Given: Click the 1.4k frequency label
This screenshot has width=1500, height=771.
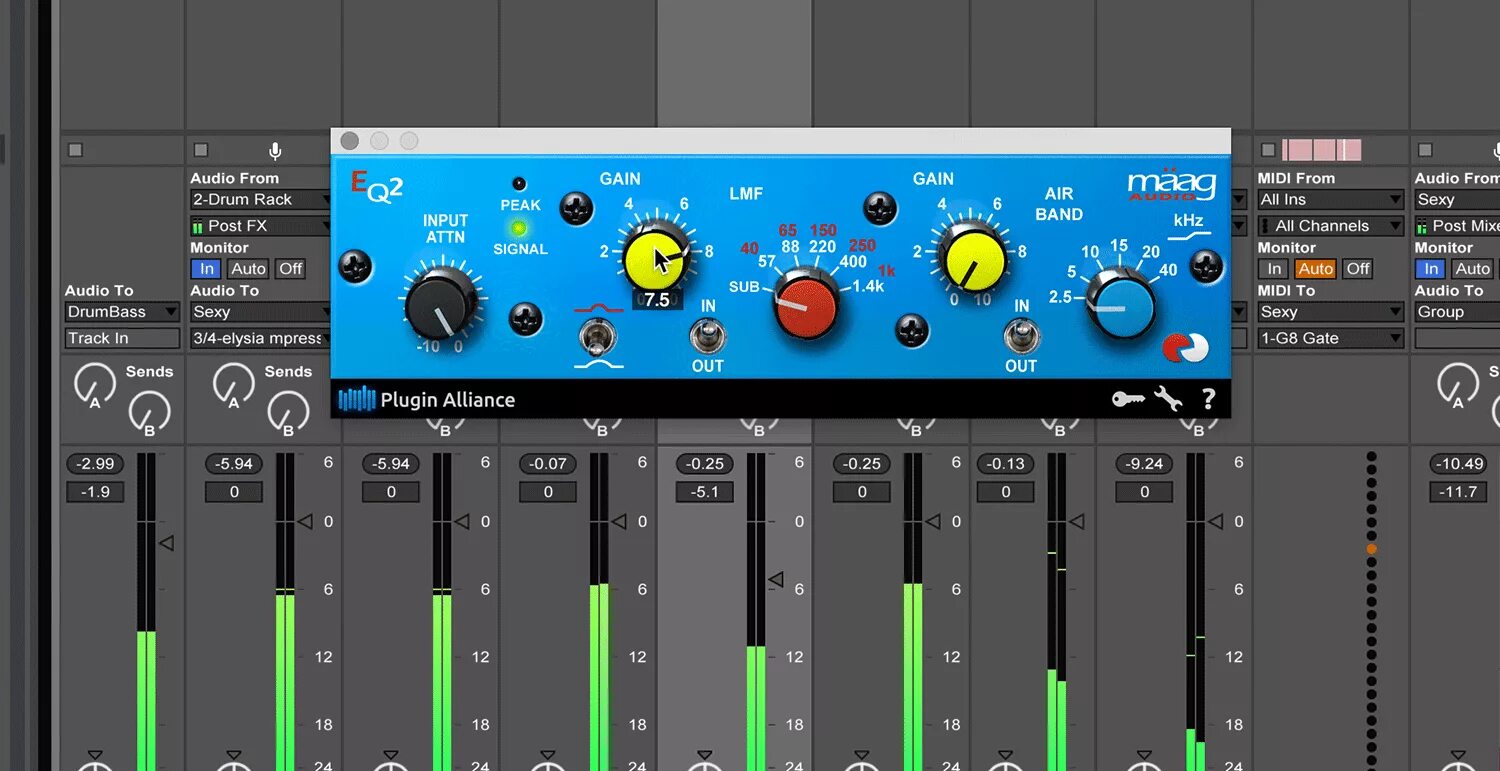Looking at the screenshot, I should pos(868,287).
